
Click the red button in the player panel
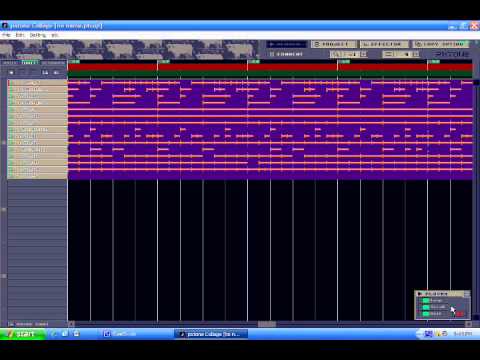(460, 313)
